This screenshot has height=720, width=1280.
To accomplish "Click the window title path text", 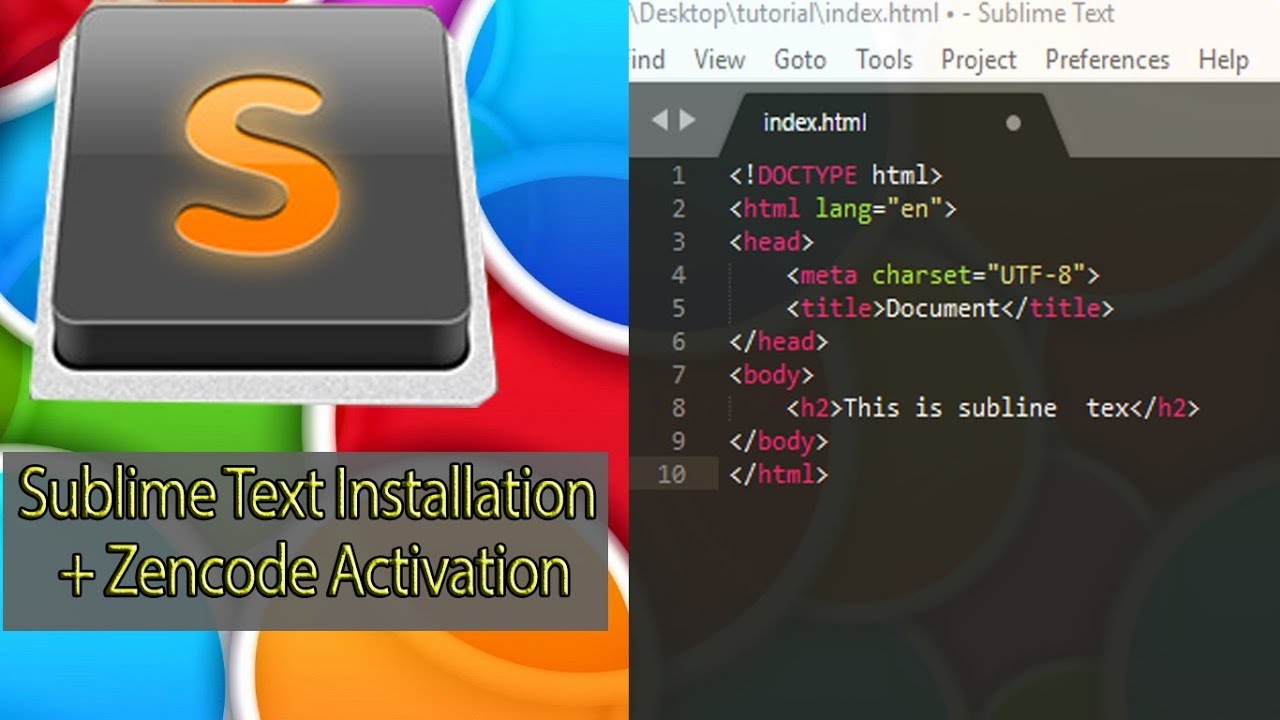I will point(871,14).
